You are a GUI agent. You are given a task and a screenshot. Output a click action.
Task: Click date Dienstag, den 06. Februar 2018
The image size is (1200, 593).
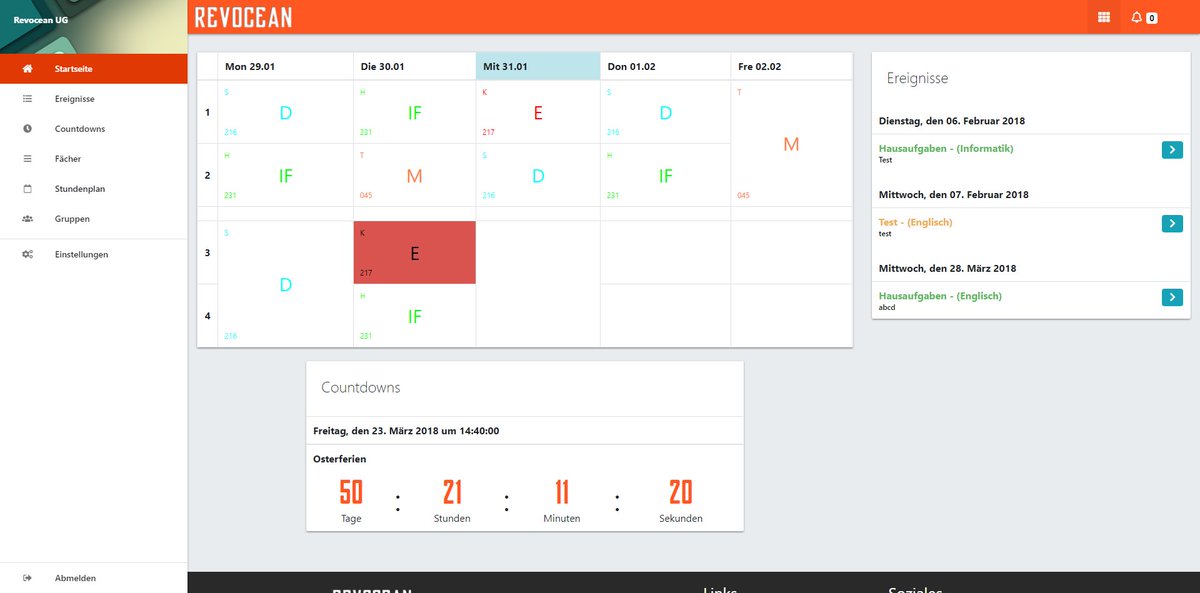pyautogui.click(x=951, y=121)
